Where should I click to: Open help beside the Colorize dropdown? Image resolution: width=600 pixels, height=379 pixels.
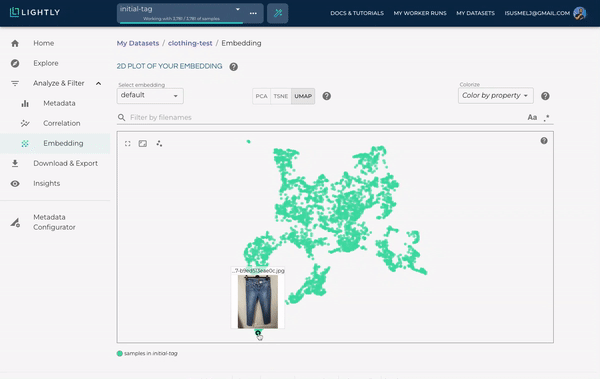pyautogui.click(x=545, y=96)
